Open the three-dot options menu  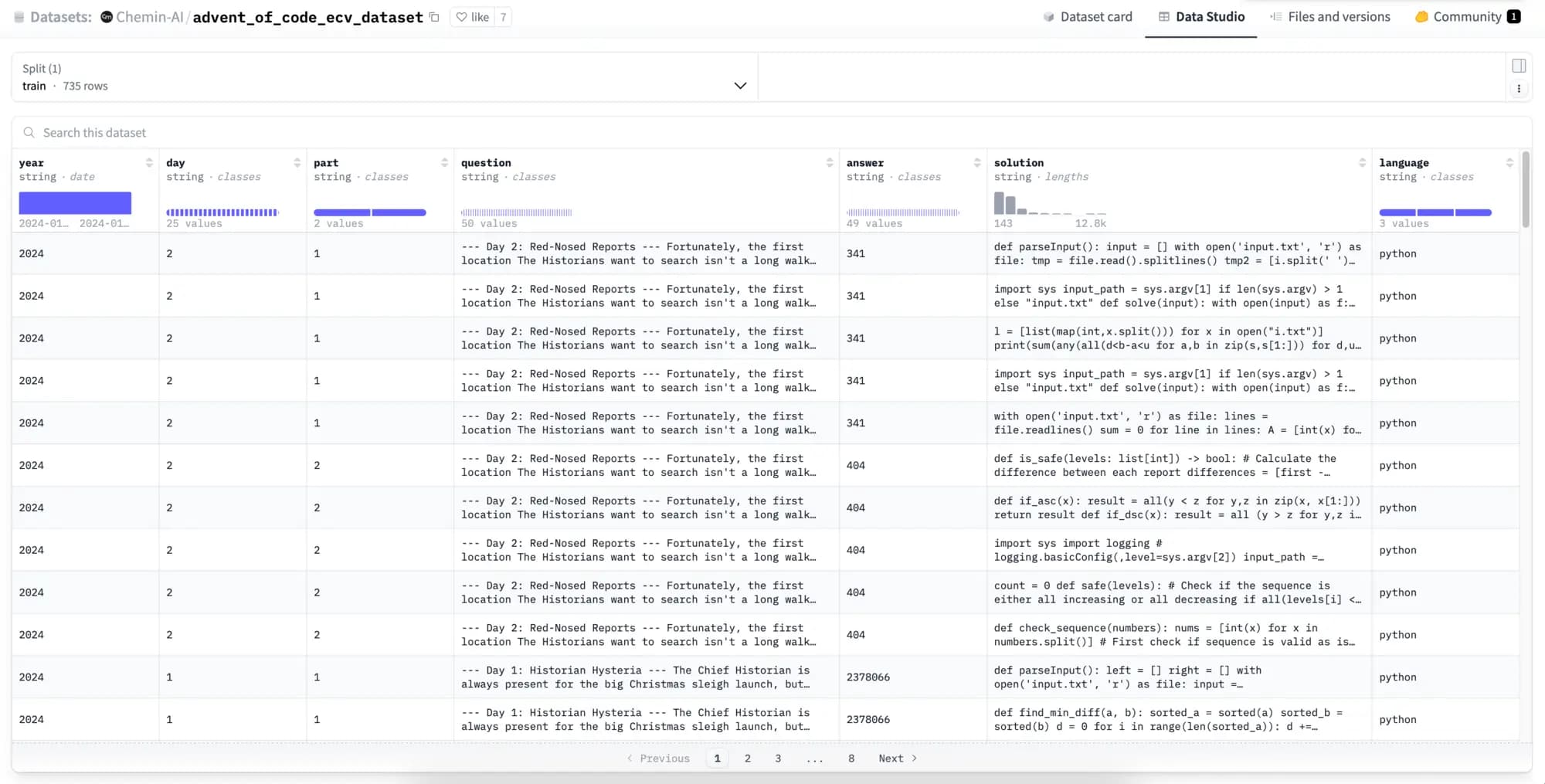pyautogui.click(x=1519, y=89)
